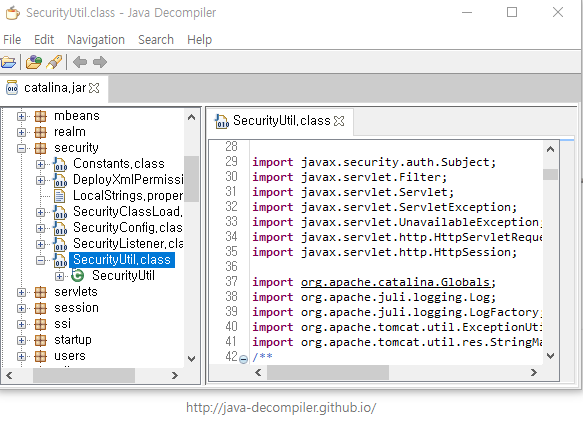Click the Java Decompiler coffee cup icon
The image size is (583, 423).
click(x=12, y=13)
